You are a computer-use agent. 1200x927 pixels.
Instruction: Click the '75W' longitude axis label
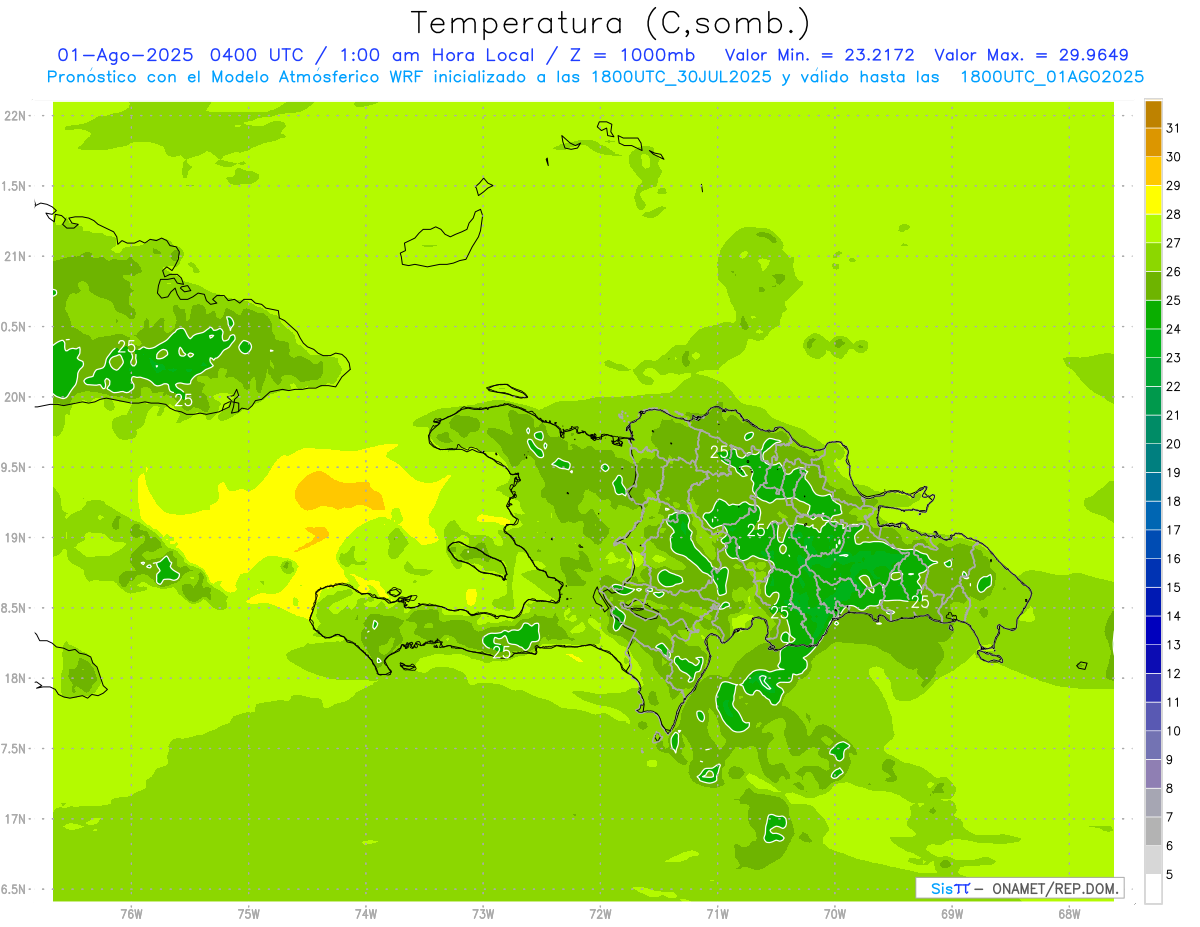click(x=249, y=914)
